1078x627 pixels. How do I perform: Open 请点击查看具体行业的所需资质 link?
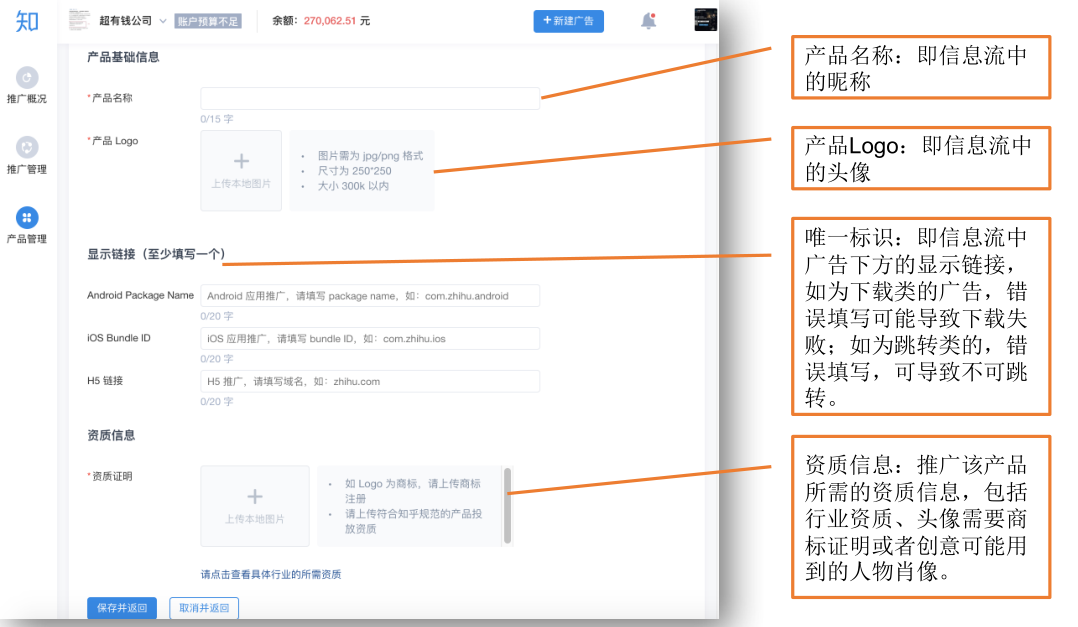click(271, 574)
